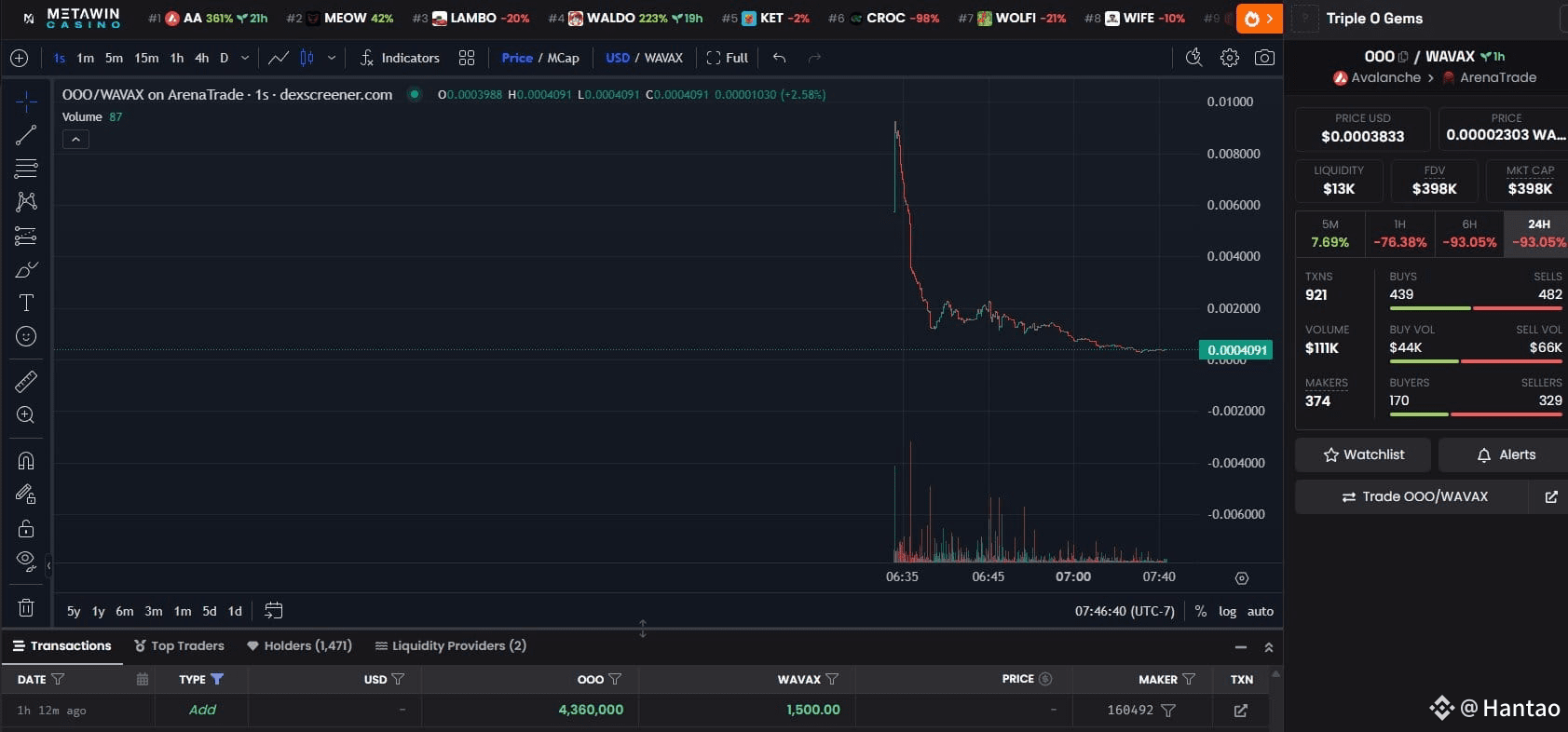
Task: Select the ruler measure tool
Action: [x=26, y=381]
